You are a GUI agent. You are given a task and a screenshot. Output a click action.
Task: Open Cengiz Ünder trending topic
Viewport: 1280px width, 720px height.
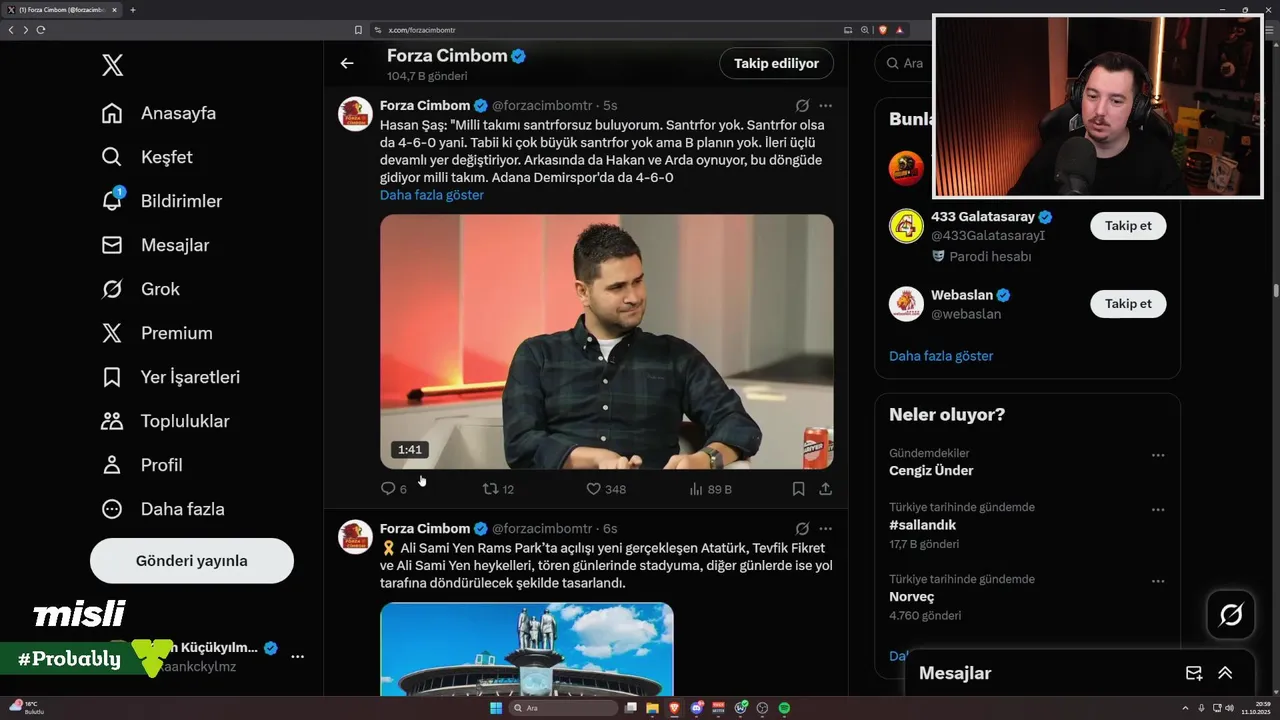pos(931,471)
